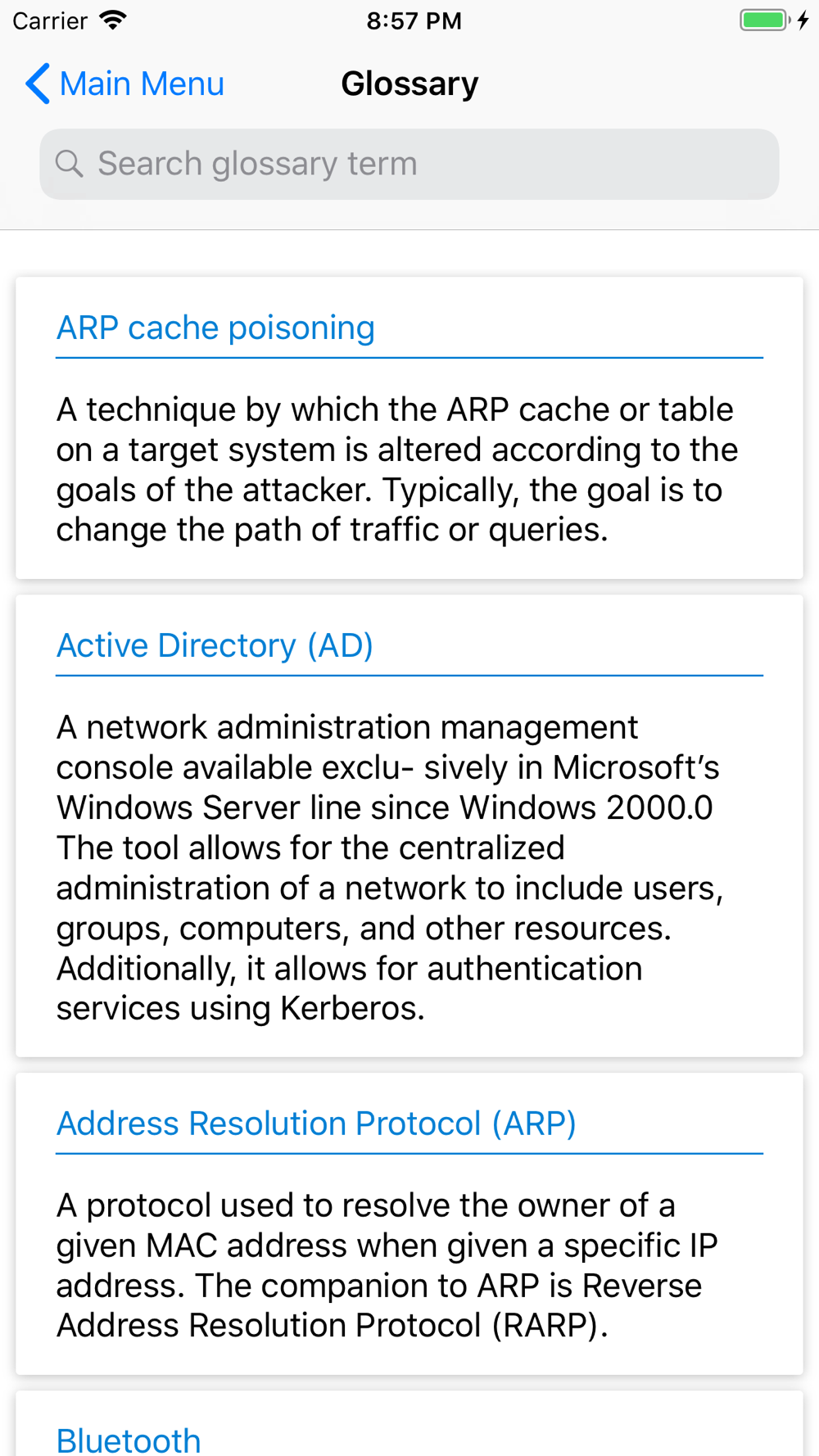Open the ARP cache poisoning term
Image resolution: width=819 pixels, height=1456 pixels.
click(x=215, y=328)
